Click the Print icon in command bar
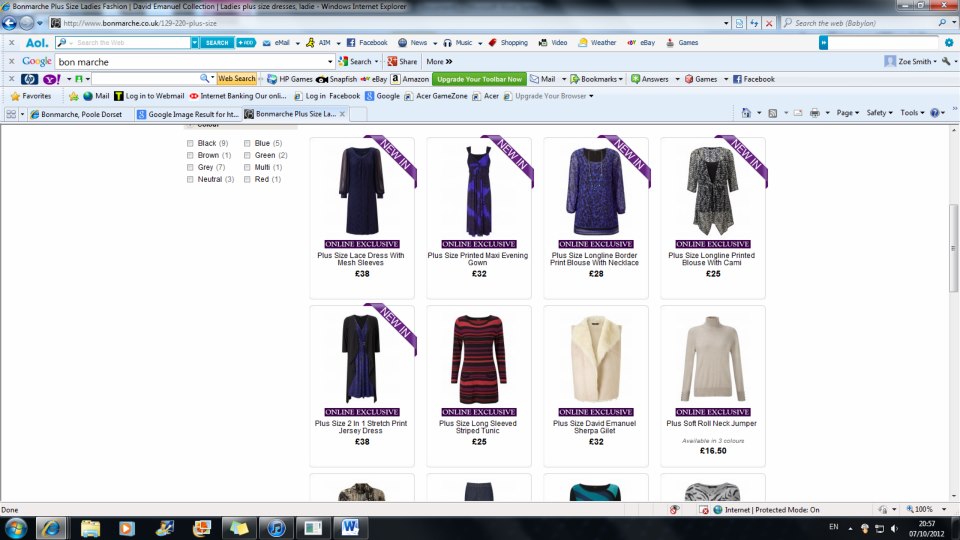This screenshot has height=540, width=960. click(x=814, y=113)
